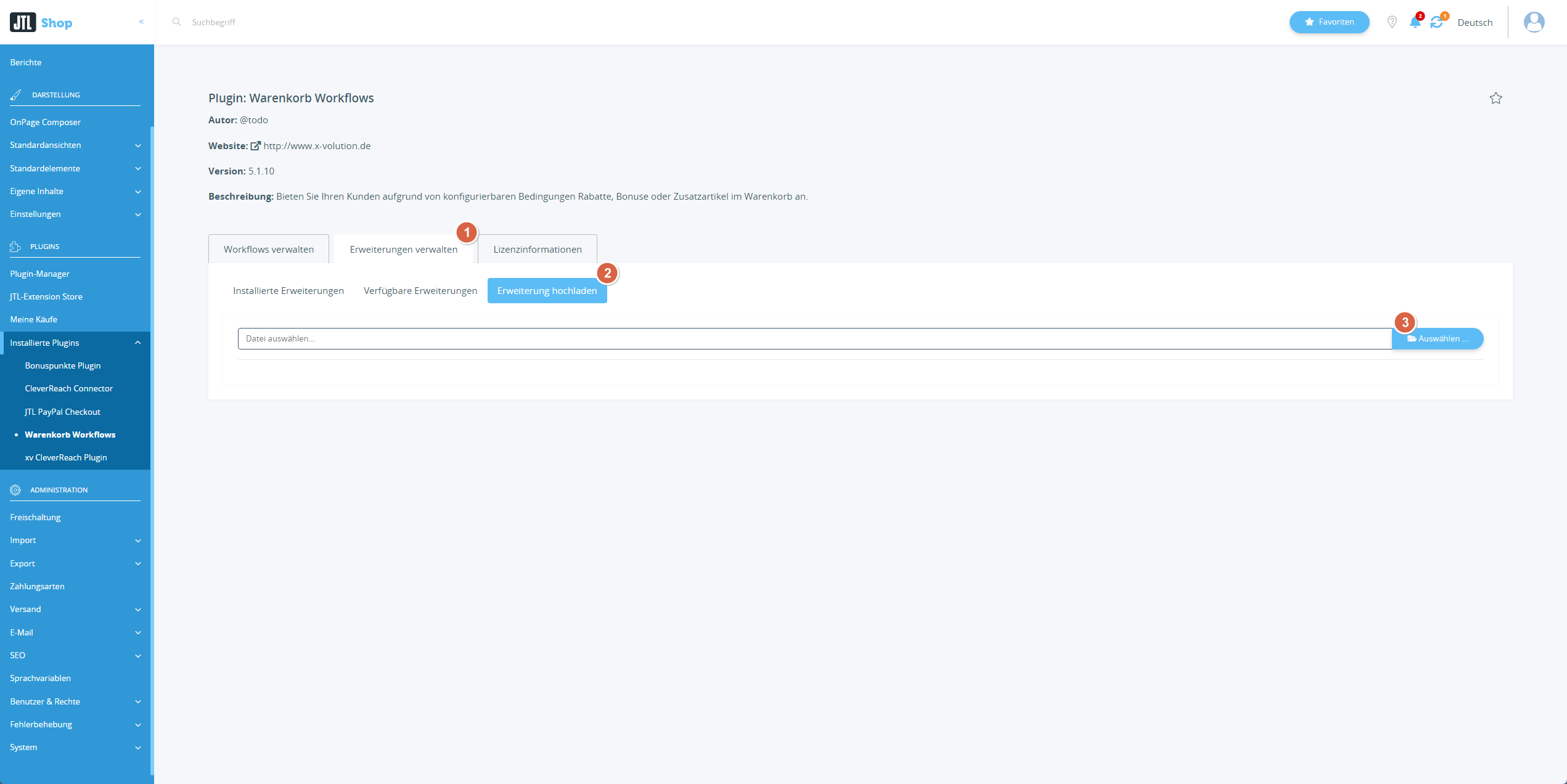Open Plugin-Manager
The image size is (1567, 784).
point(40,274)
